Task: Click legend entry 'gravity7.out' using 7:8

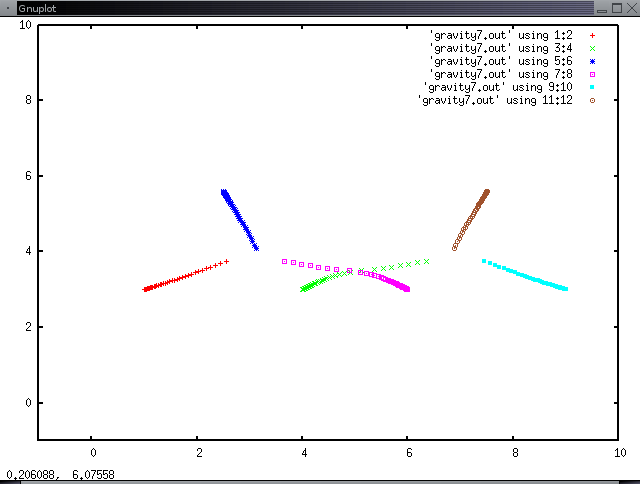Action: (501, 75)
